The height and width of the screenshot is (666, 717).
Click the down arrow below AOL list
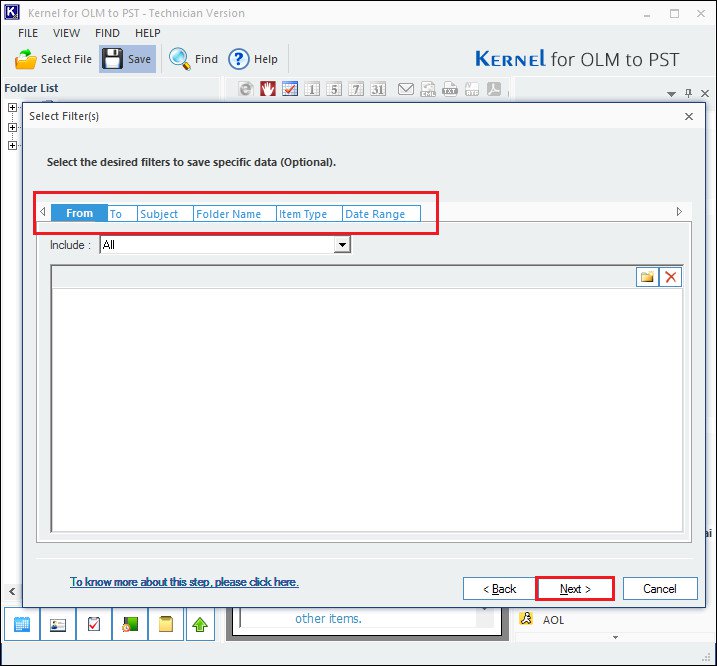point(615,637)
